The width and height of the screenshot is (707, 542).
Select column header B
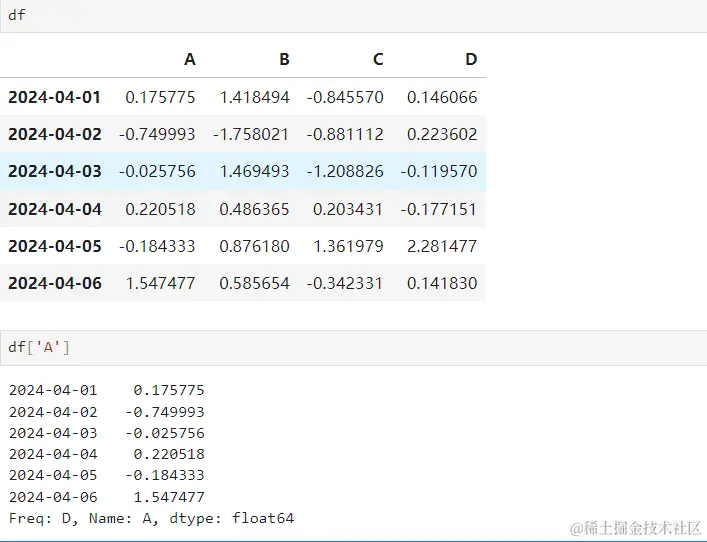click(284, 59)
